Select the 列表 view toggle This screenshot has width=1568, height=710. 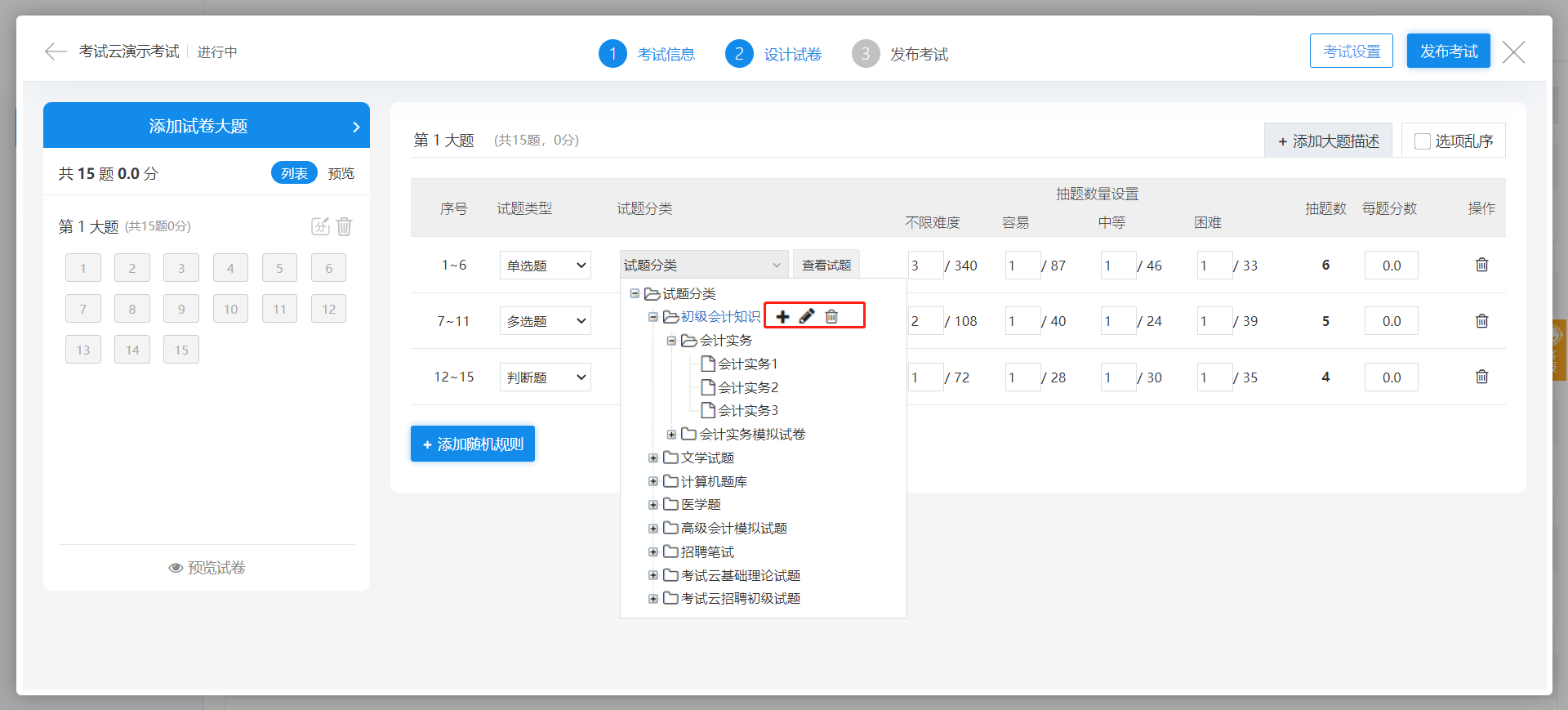[294, 173]
